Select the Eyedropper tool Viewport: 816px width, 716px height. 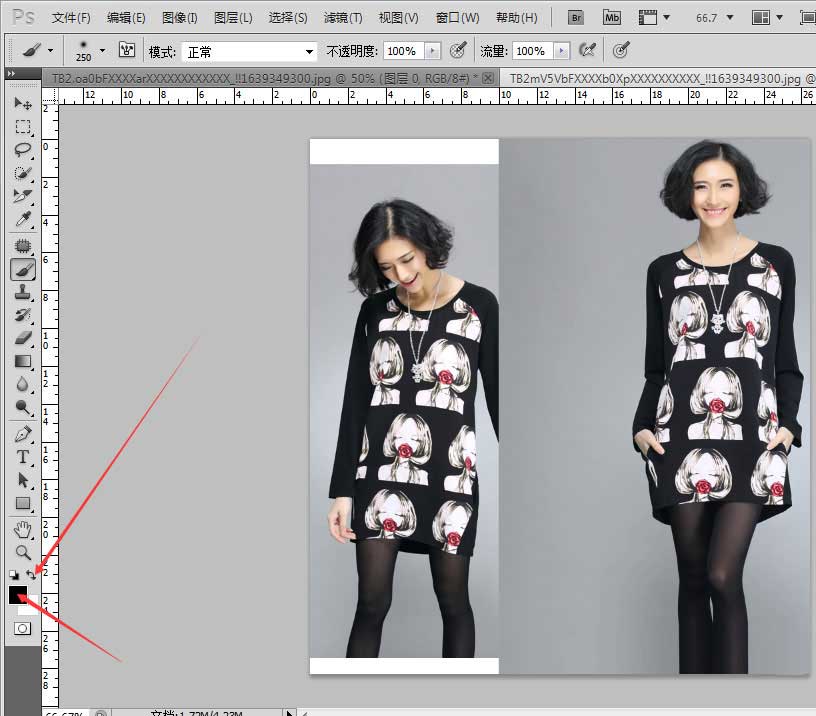tap(22, 220)
